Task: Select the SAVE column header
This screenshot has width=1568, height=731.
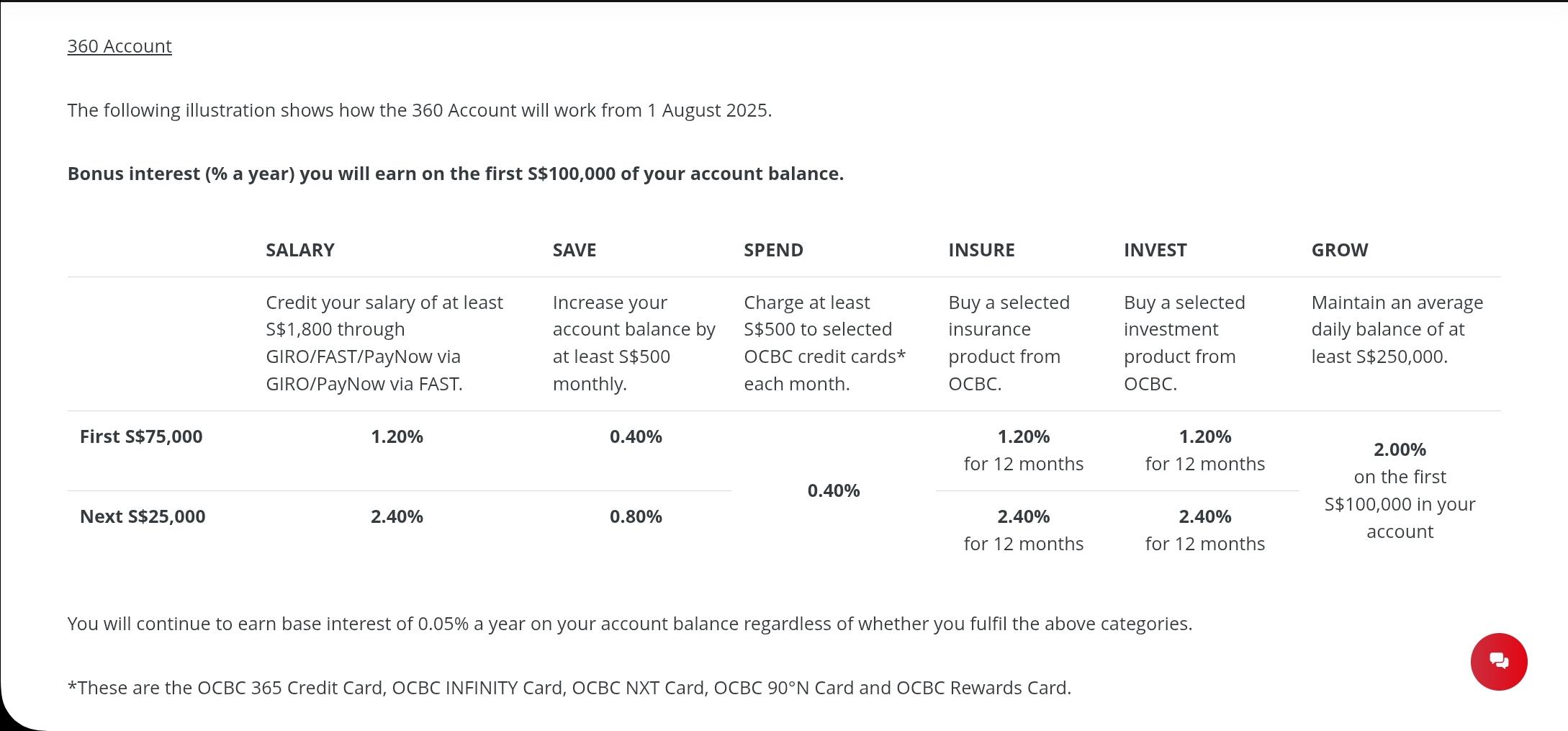Action: tap(574, 250)
